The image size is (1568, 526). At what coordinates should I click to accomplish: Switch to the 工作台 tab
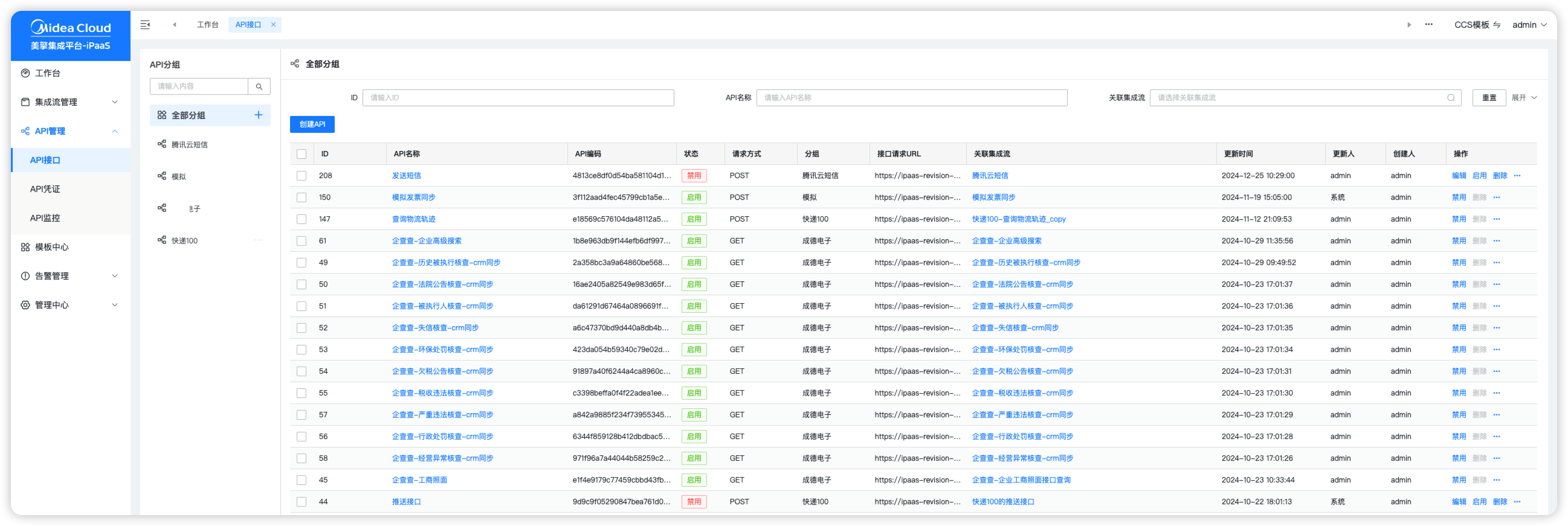point(208,25)
